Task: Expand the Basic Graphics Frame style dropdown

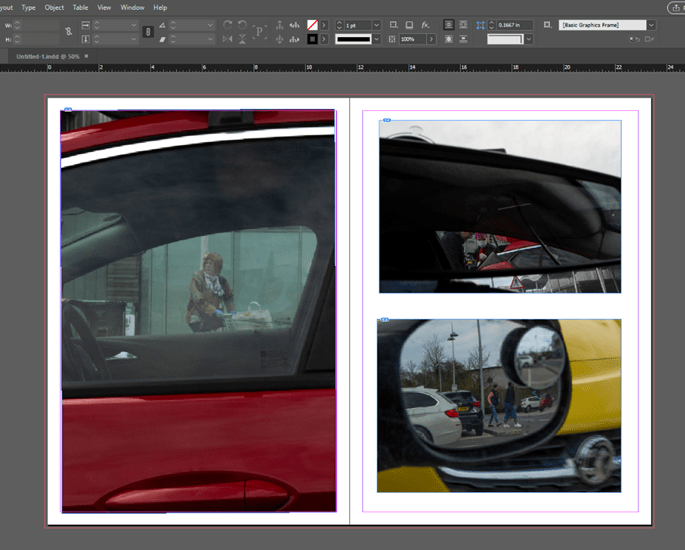Action: 651,24
